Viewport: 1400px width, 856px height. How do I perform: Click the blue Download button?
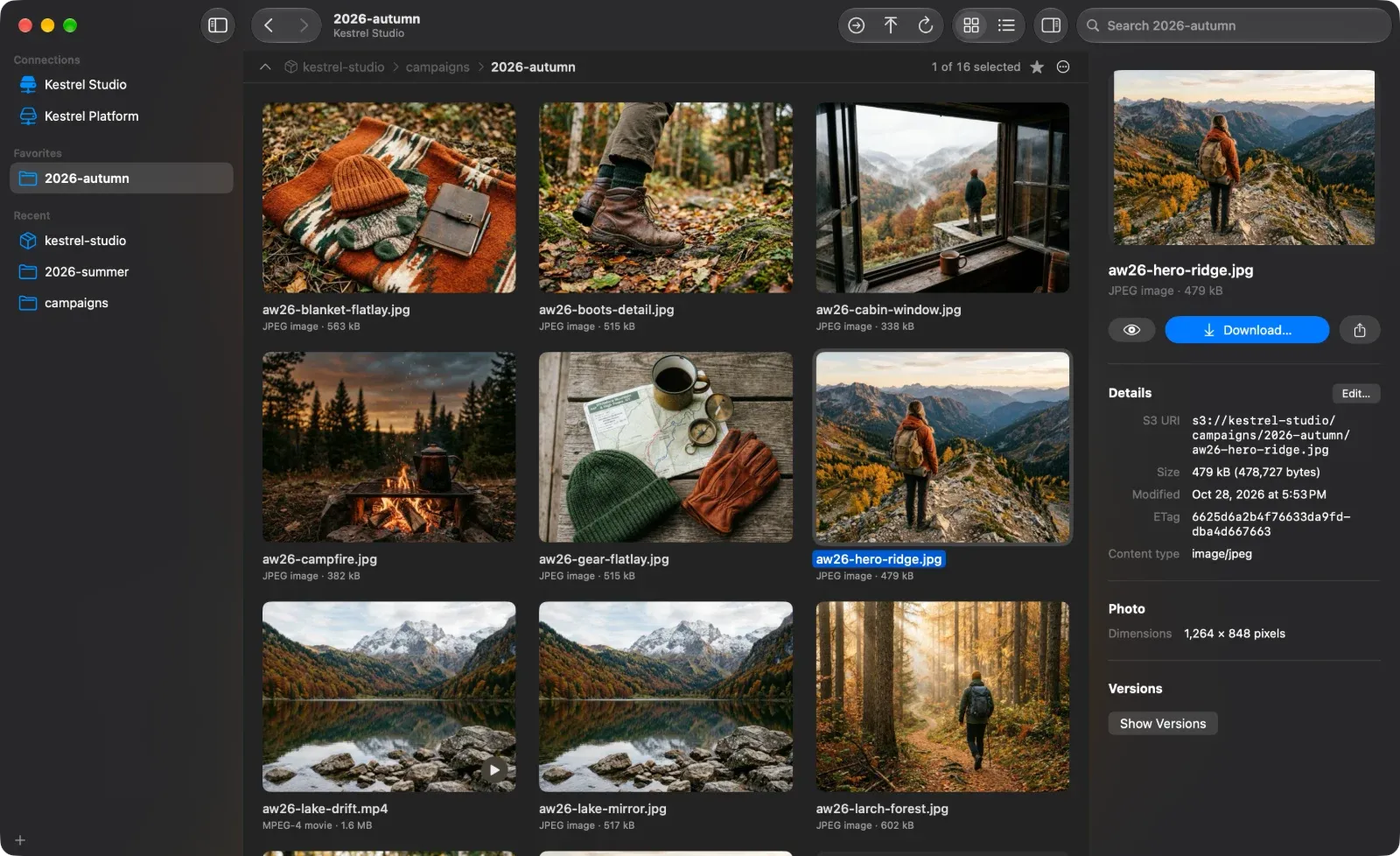coord(1247,330)
